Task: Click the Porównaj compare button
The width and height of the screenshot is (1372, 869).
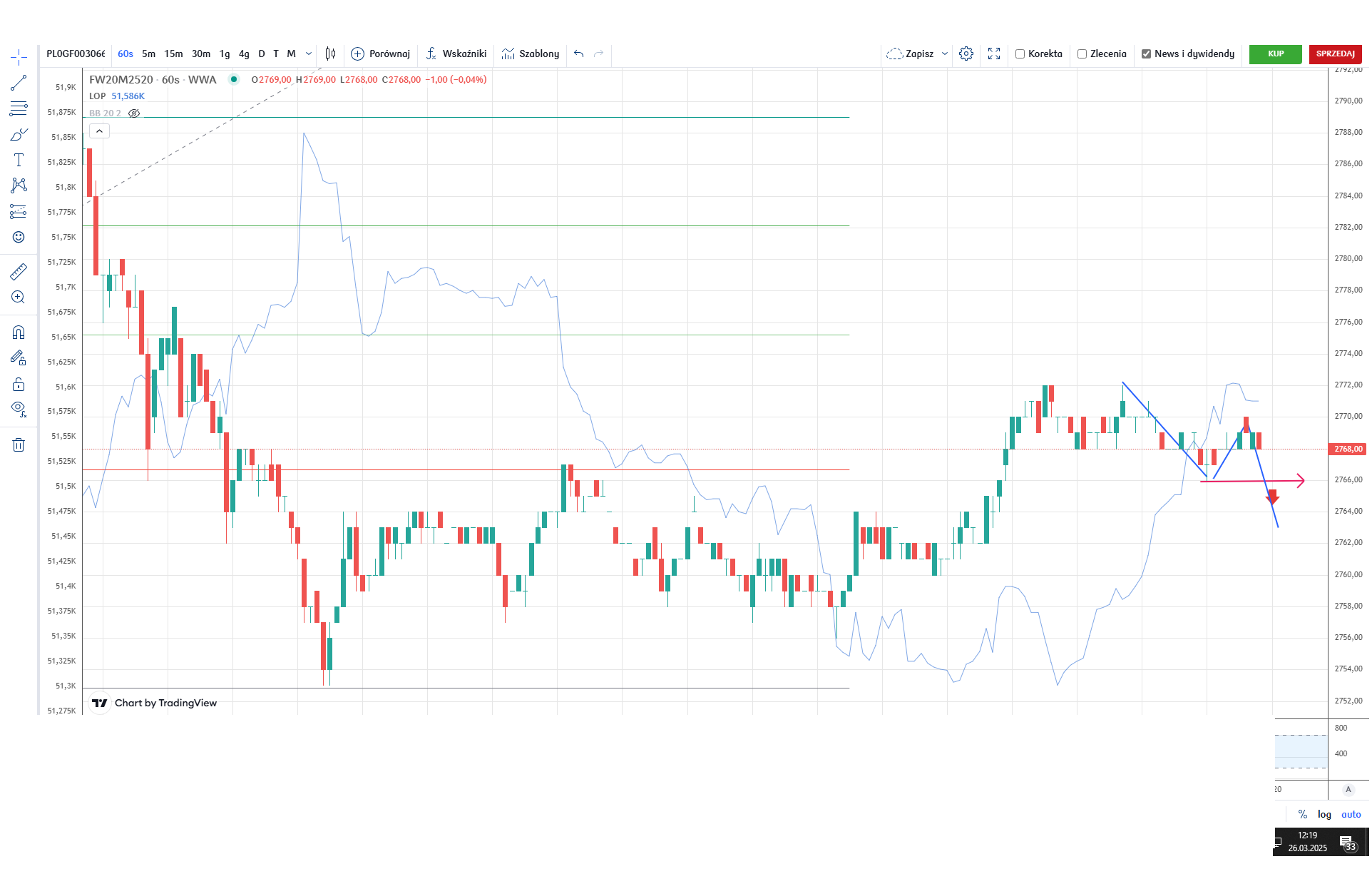Action: click(381, 54)
